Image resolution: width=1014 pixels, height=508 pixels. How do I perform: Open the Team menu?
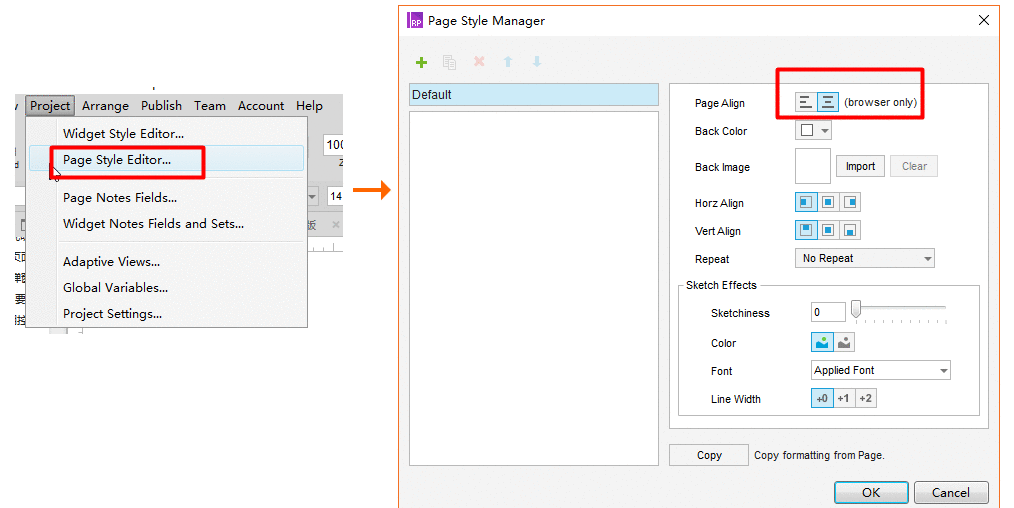[x=210, y=105]
